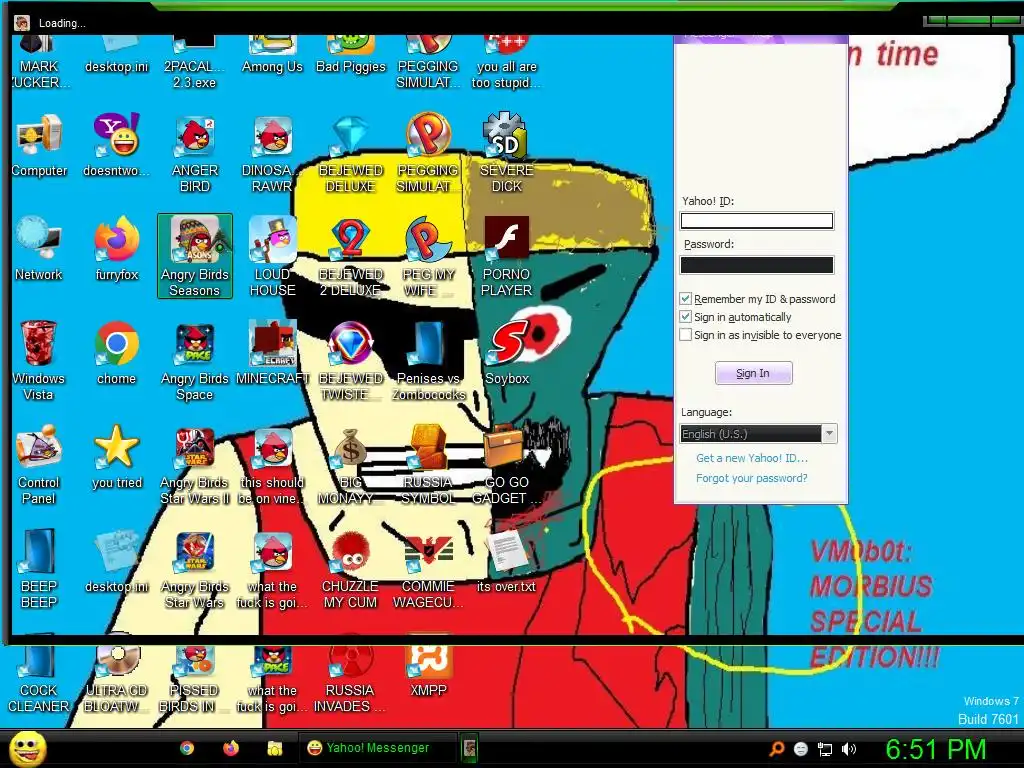Click the search magnifier tray icon

point(776,749)
